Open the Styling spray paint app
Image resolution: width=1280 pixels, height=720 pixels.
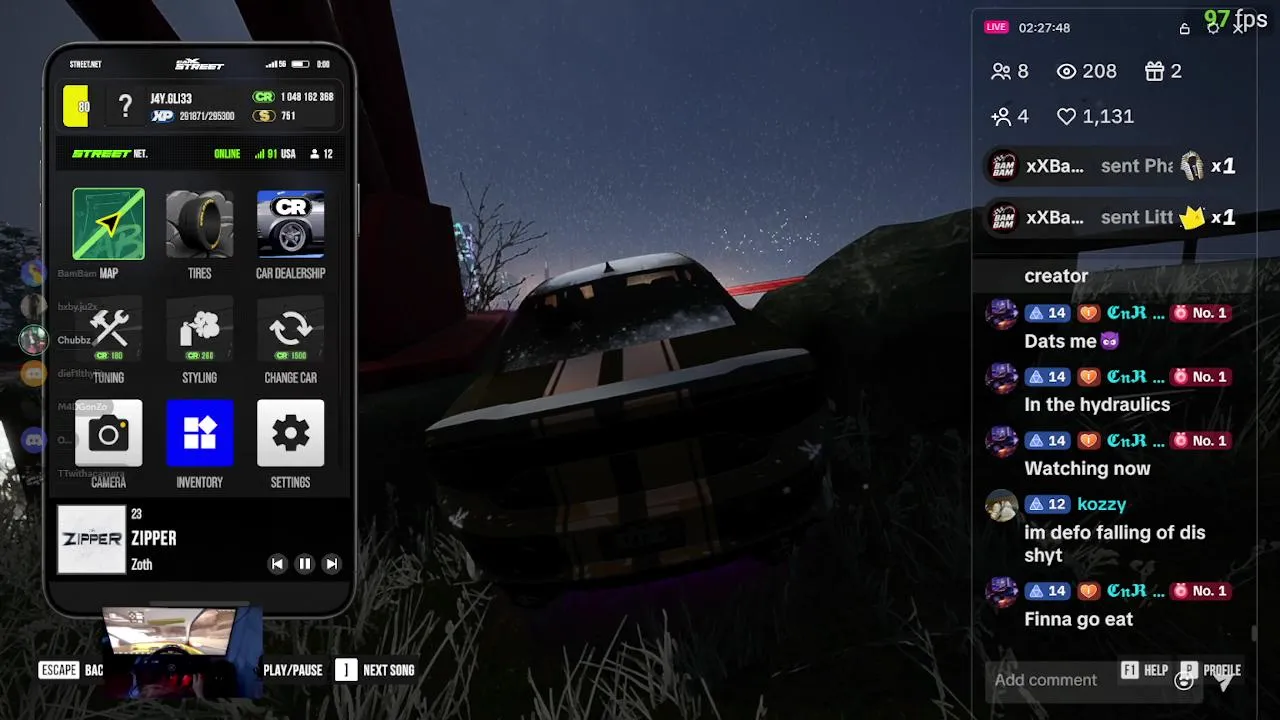(199, 330)
